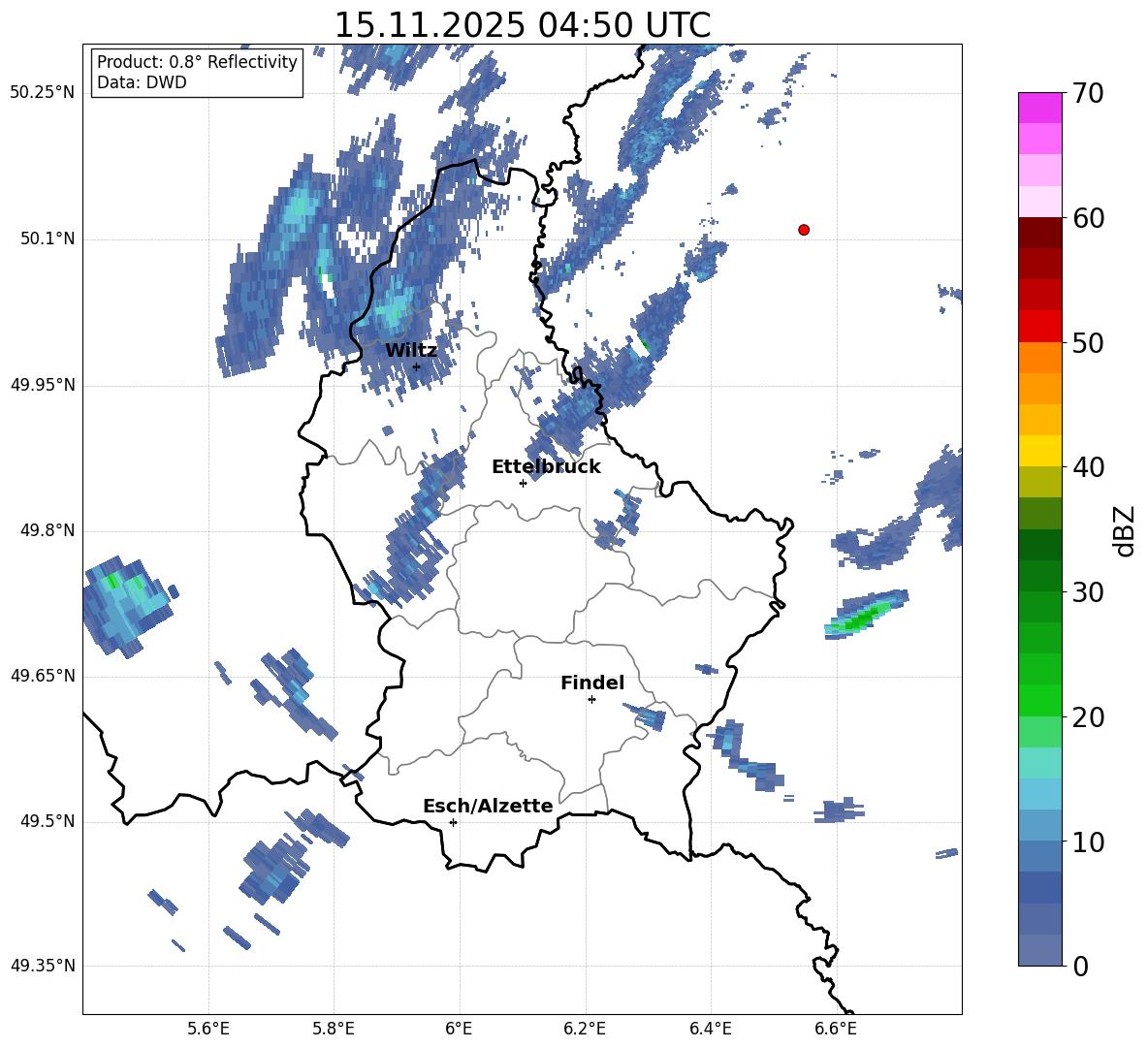Click the cross marker below Esch/Alzette

point(453,822)
